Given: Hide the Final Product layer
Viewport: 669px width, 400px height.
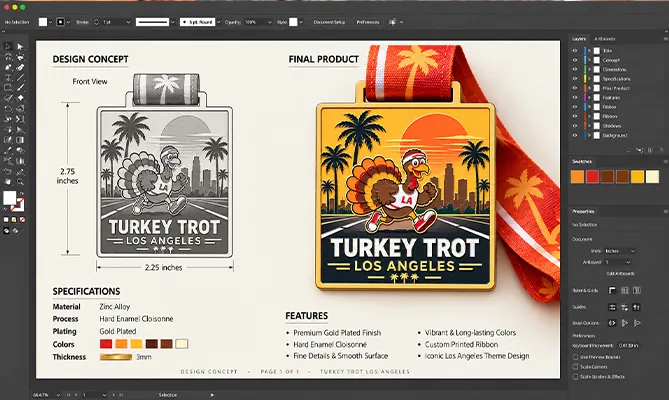Looking at the screenshot, I should (x=575, y=88).
